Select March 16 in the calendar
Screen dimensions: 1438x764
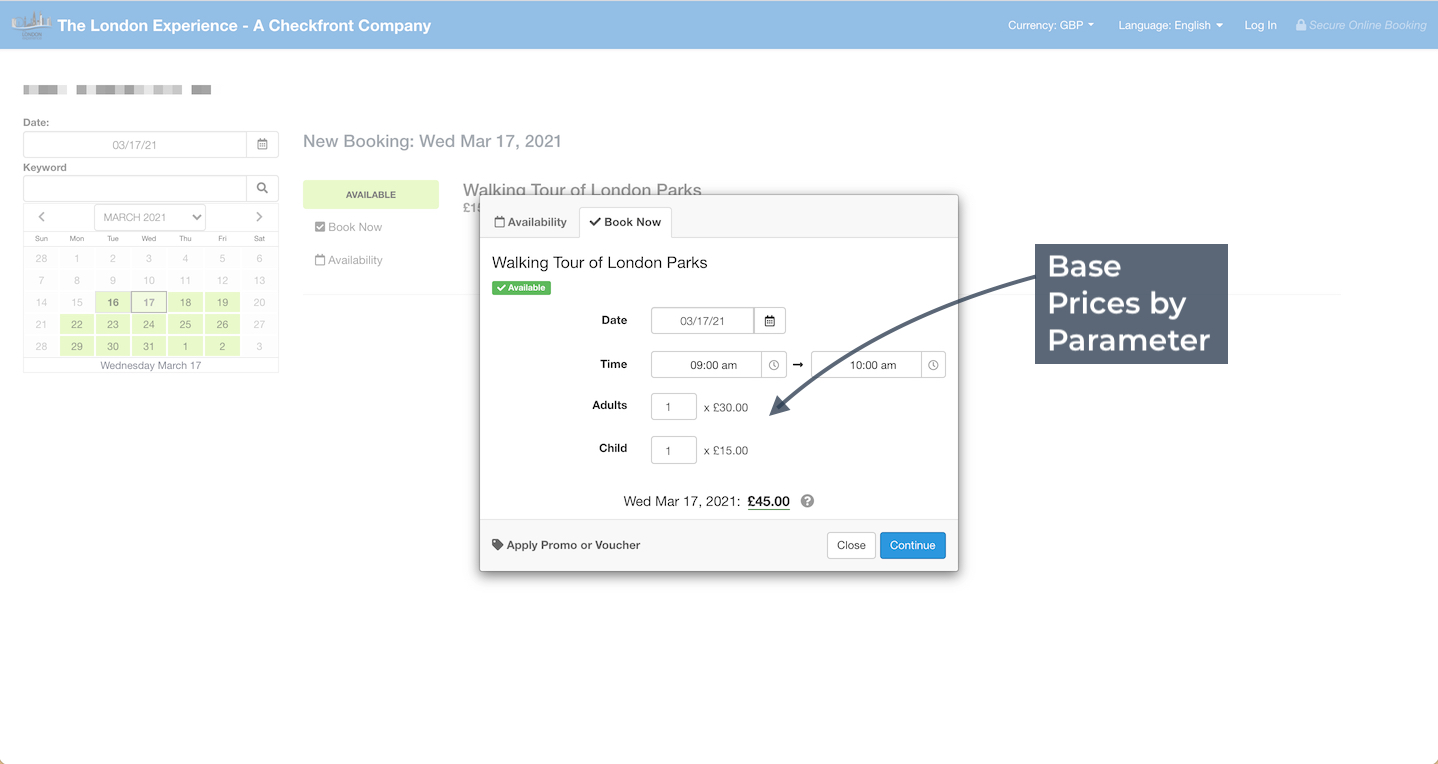coord(113,302)
